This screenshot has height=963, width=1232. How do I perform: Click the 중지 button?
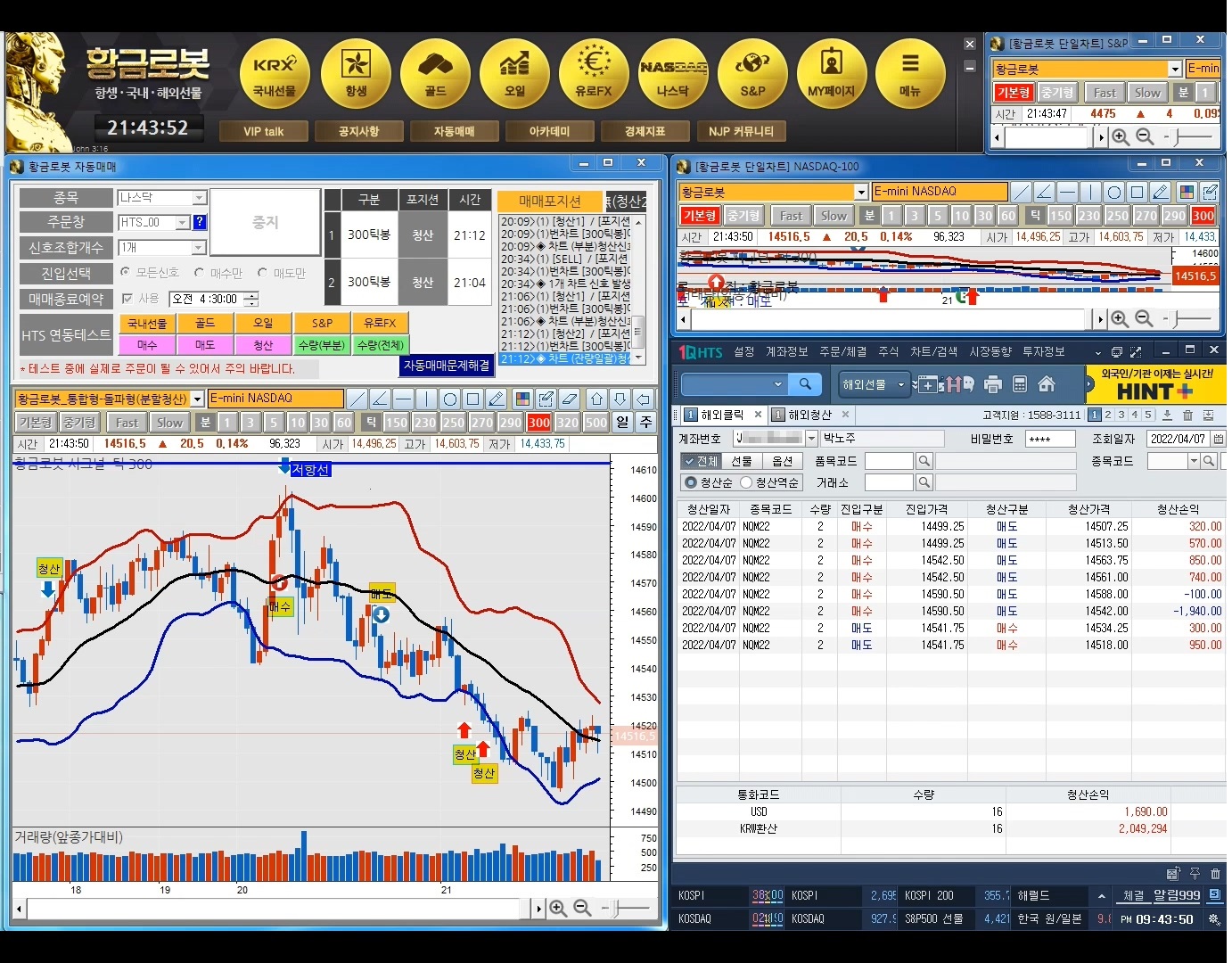265,222
